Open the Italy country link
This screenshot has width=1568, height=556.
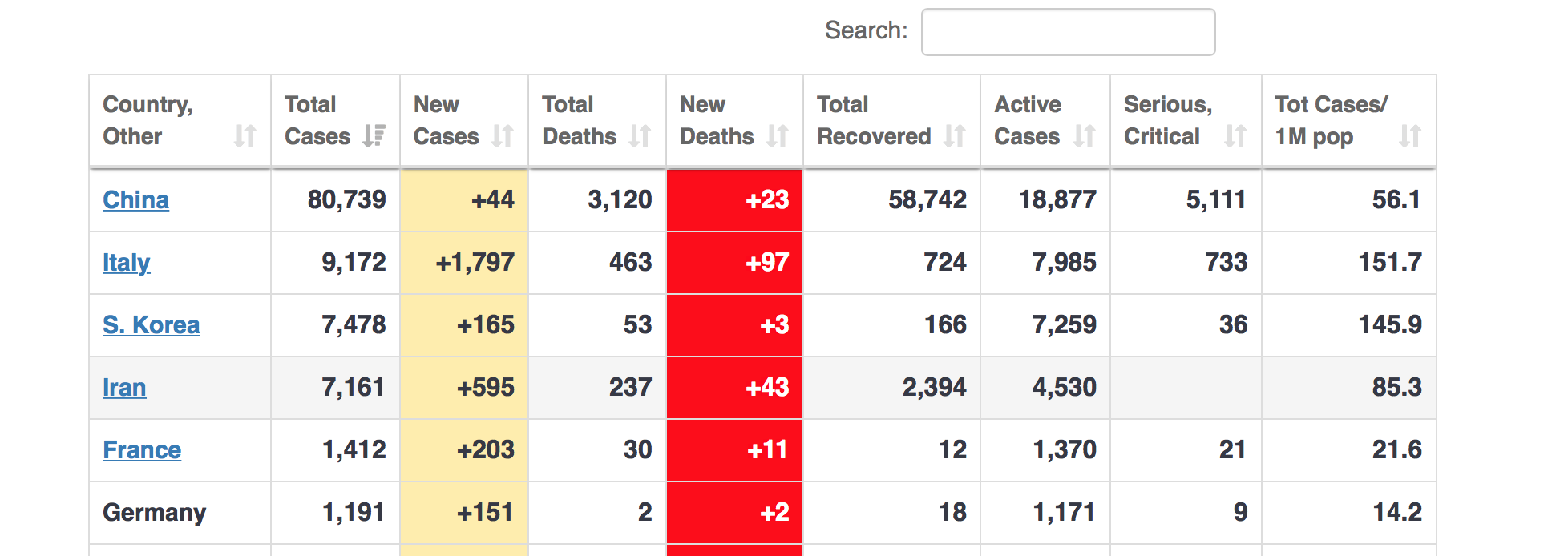[126, 263]
